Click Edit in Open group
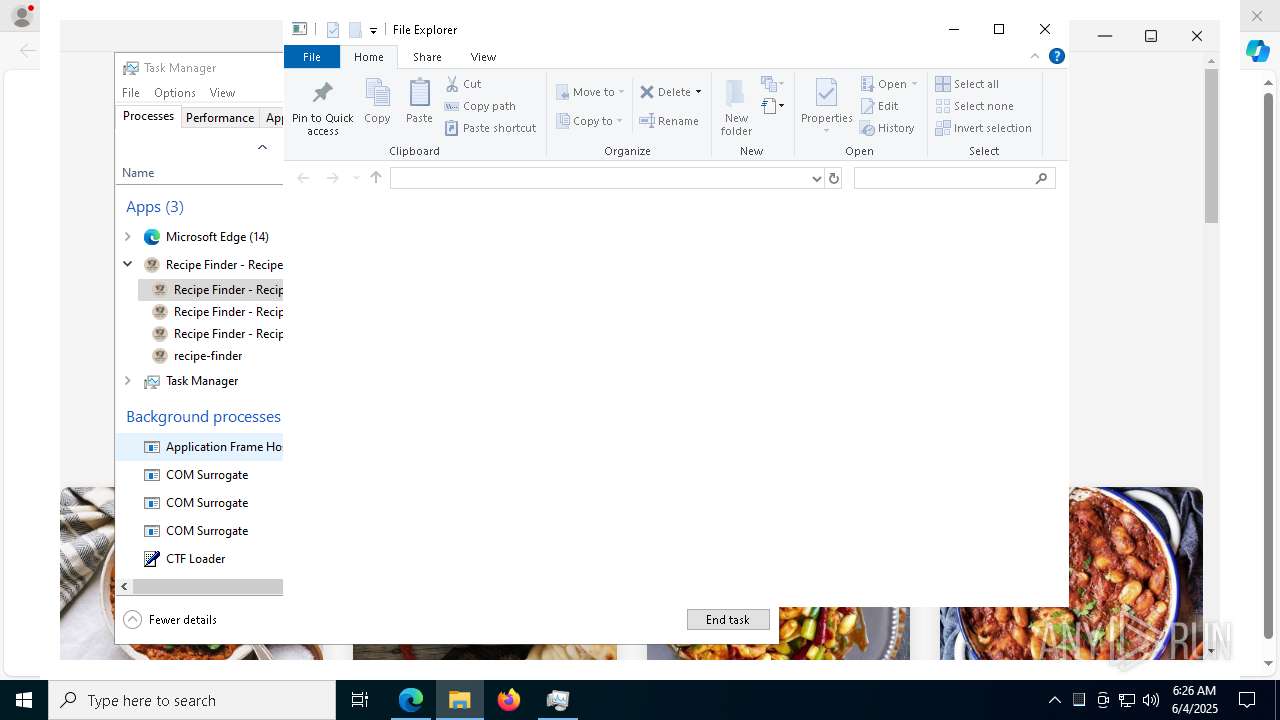 tap(879, 106)
